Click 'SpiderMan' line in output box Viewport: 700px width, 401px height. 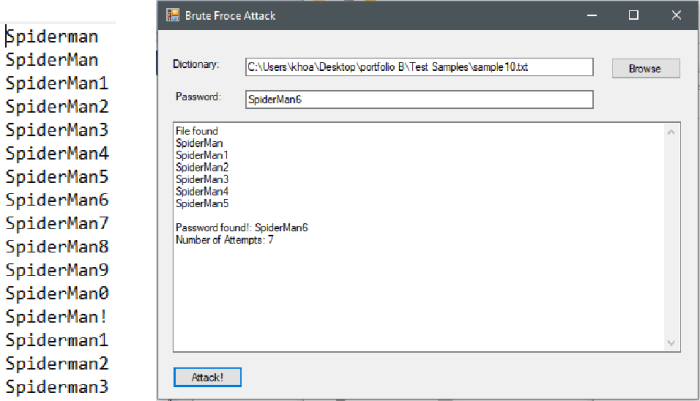[x=199, y=143]
